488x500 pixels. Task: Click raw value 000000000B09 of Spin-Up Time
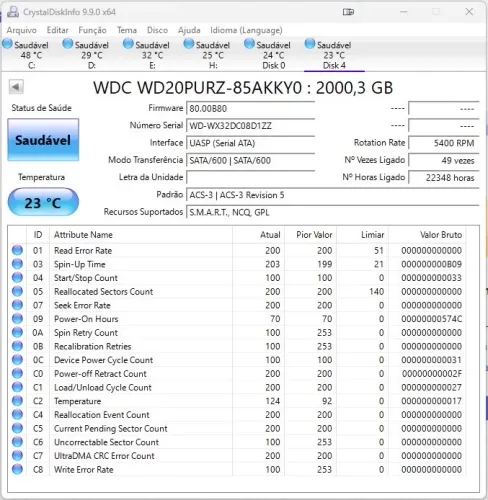432,264
